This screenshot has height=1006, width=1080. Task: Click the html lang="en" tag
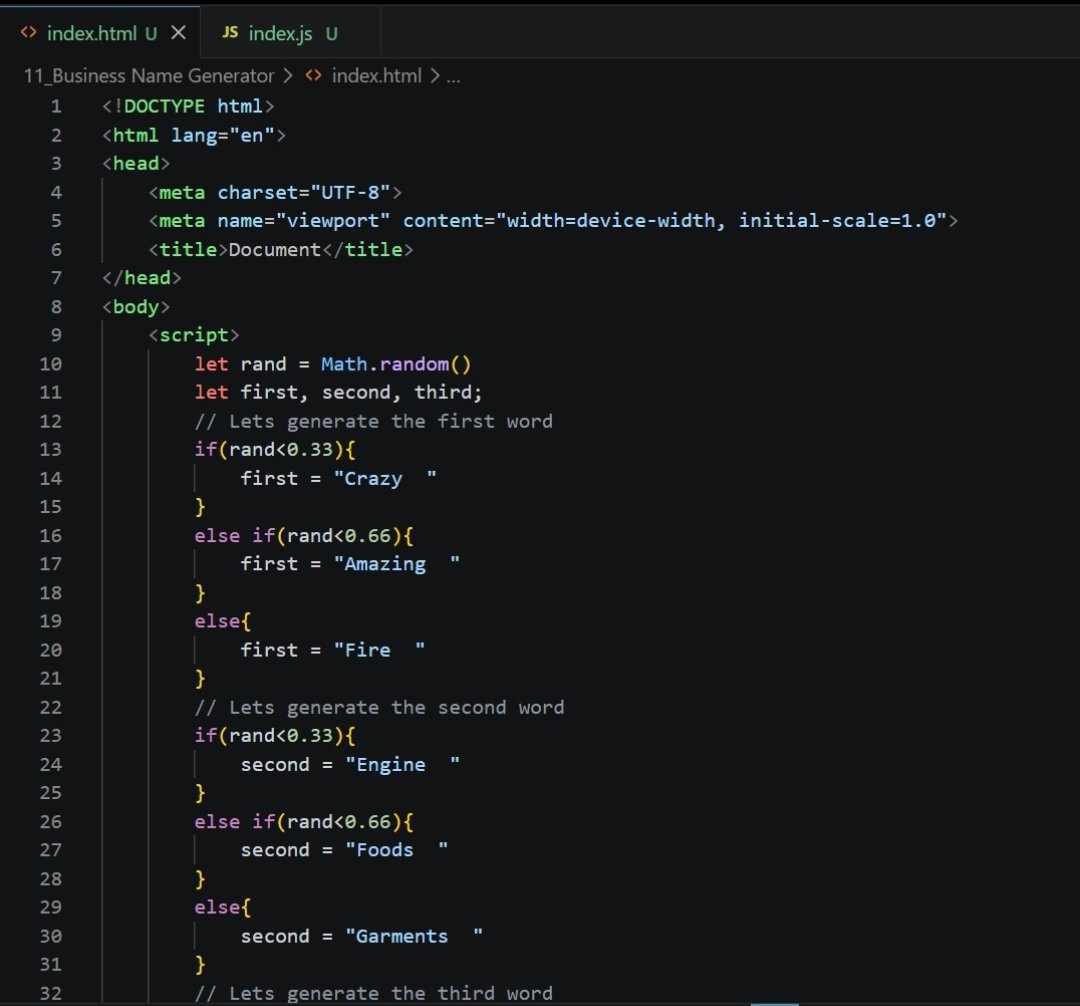click(x=194, y=135)
